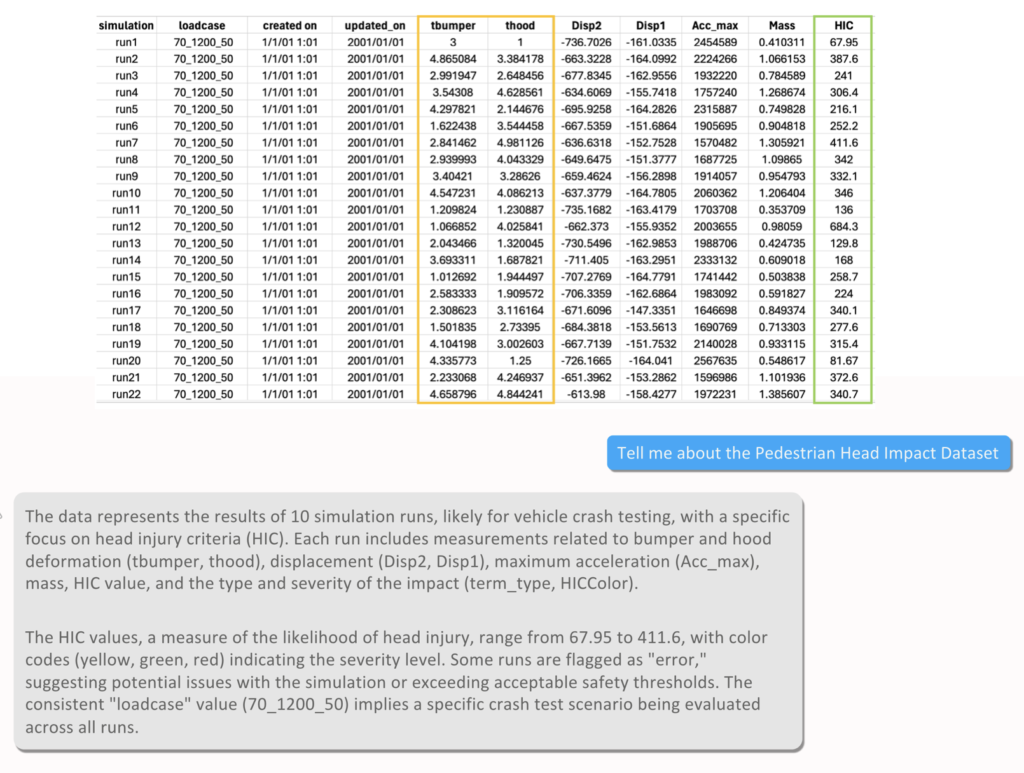Viewport: 1024px width, 773px height.
Task: Click thood value 3.384178
Action: (520, 59)
